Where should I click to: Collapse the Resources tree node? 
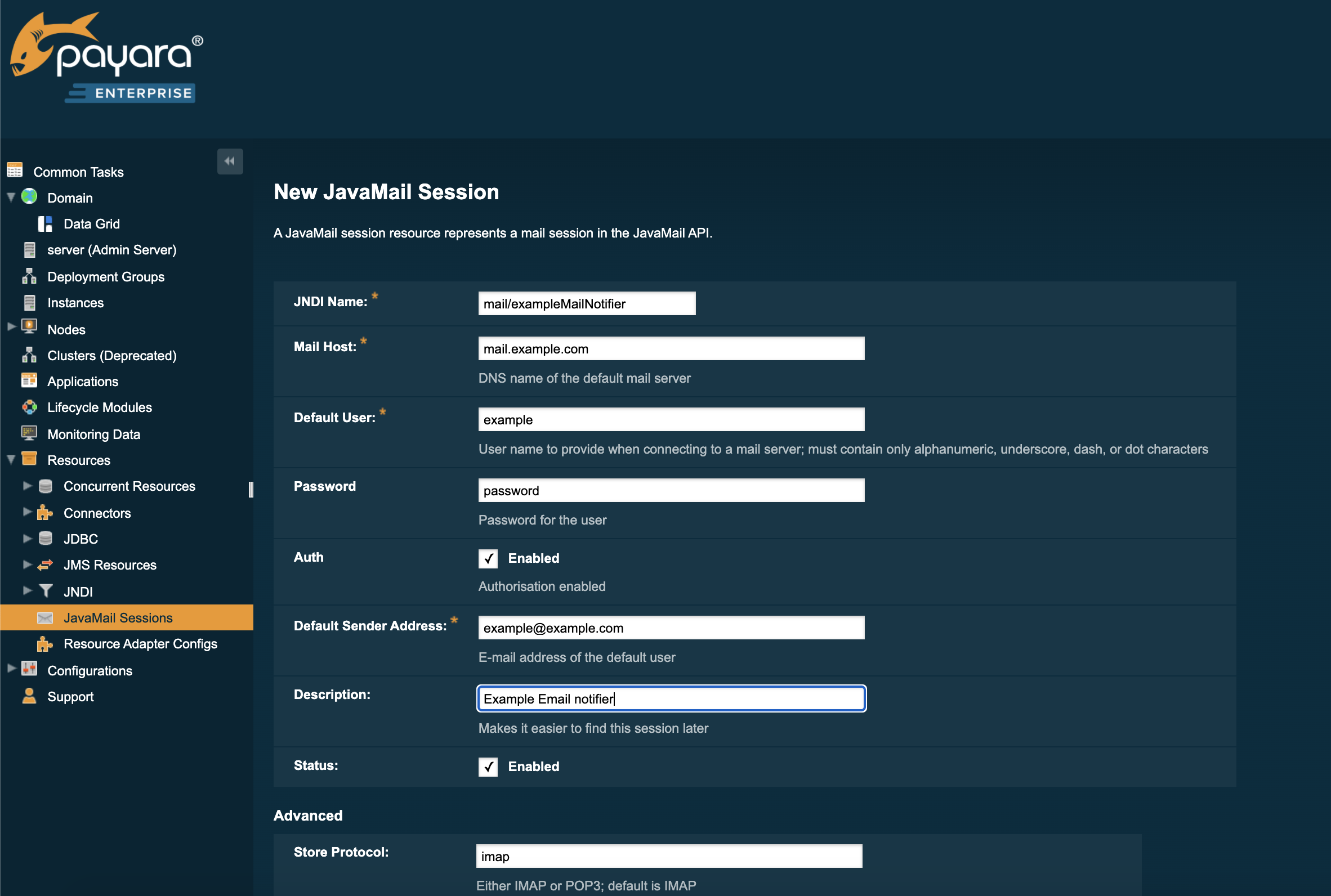tap(11, 459)
